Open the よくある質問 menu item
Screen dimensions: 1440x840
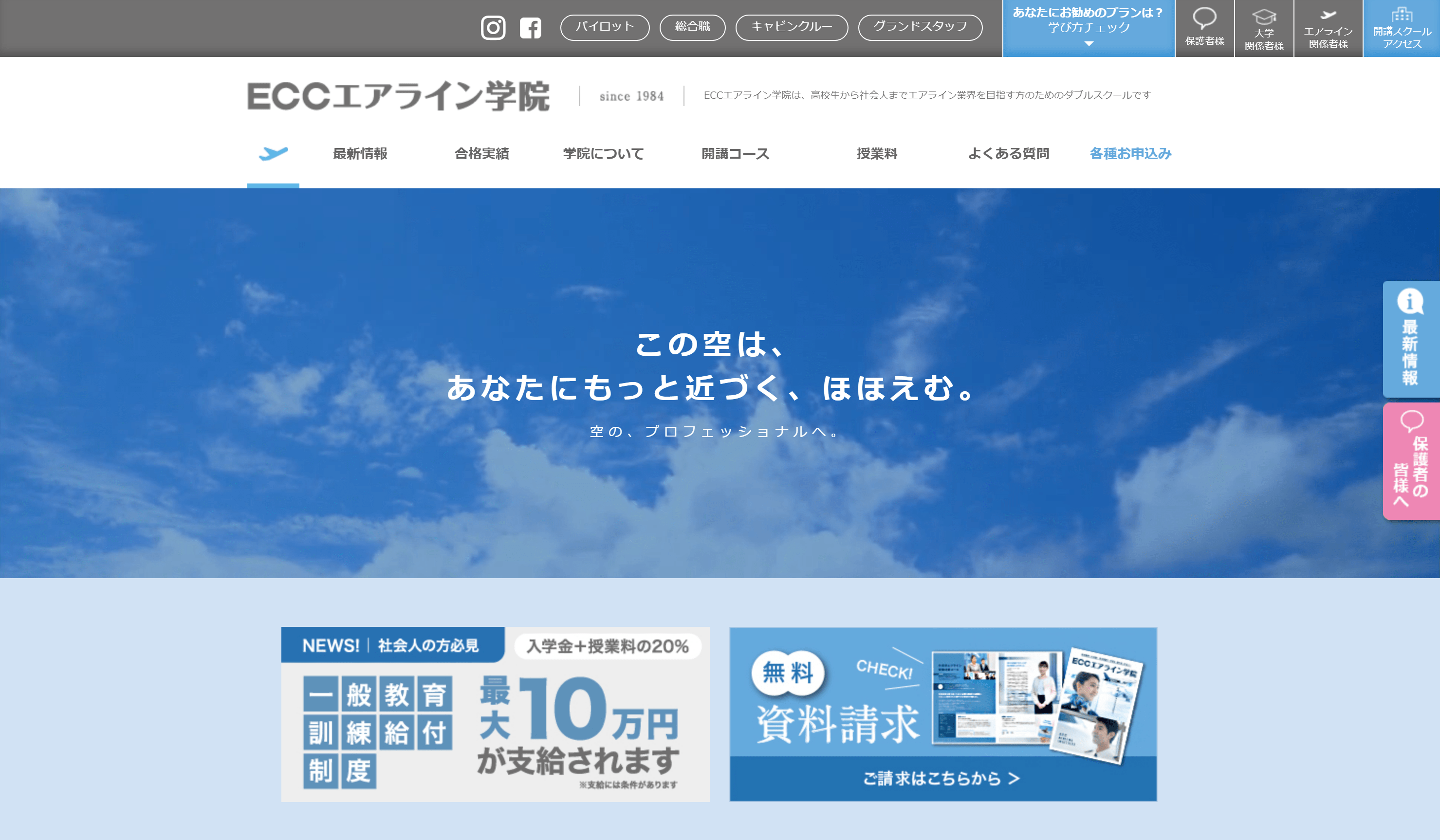coord(1008,154)
